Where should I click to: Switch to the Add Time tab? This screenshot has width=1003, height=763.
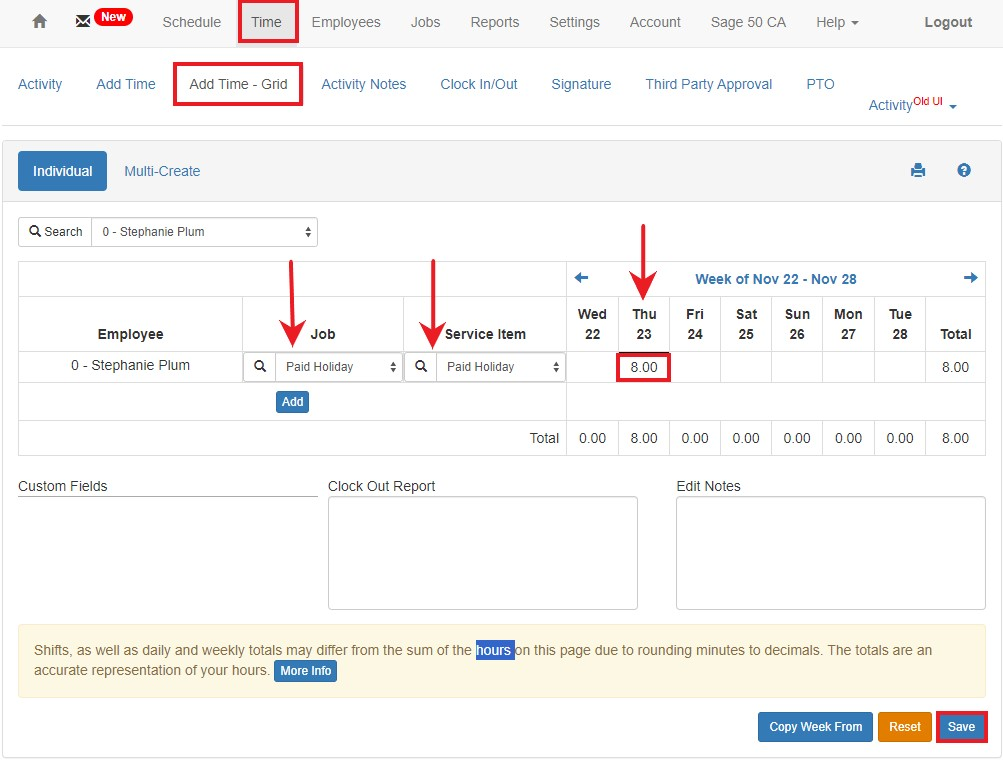pyautogui.click(x=126, y=84)
